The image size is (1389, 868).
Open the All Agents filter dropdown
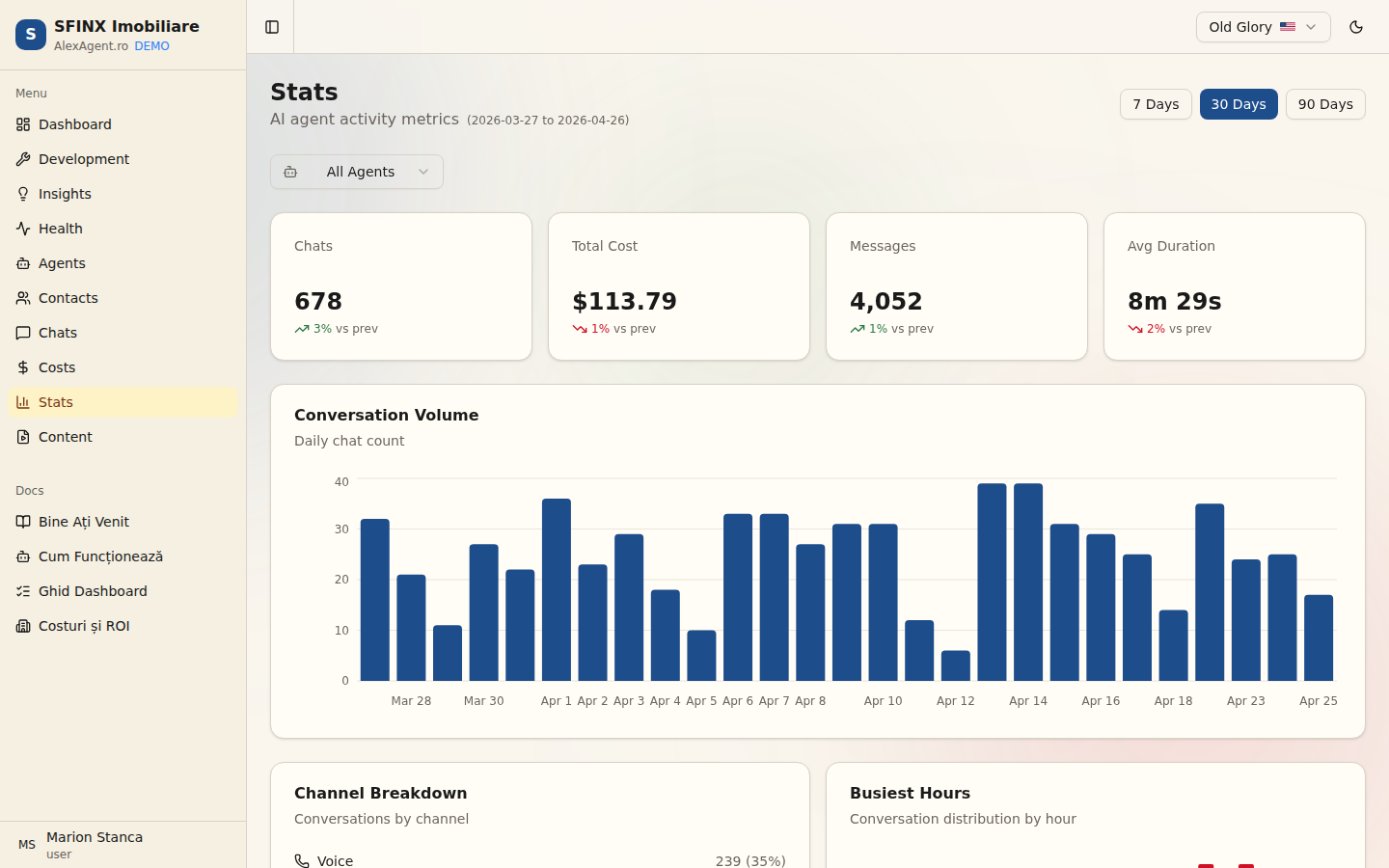pos(357,172)
